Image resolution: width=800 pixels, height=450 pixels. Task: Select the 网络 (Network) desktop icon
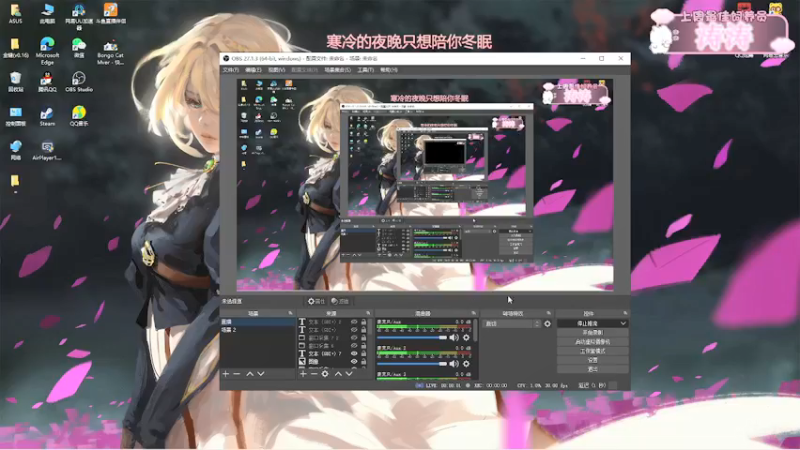(15, 150)
